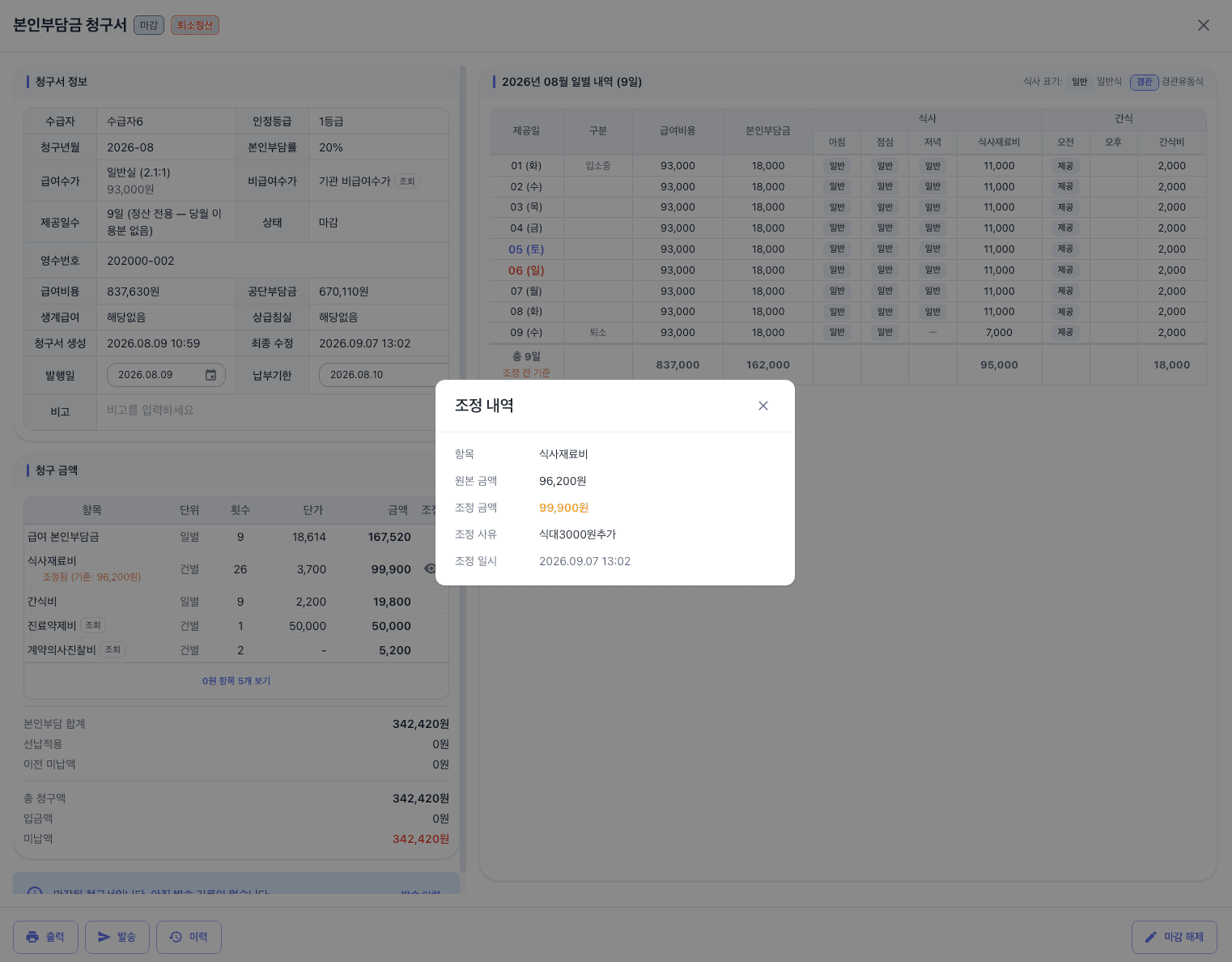The image size is (1232, 962).
Task: Click the 167,520 급여 본인부담금 amount
Action: 389,537
